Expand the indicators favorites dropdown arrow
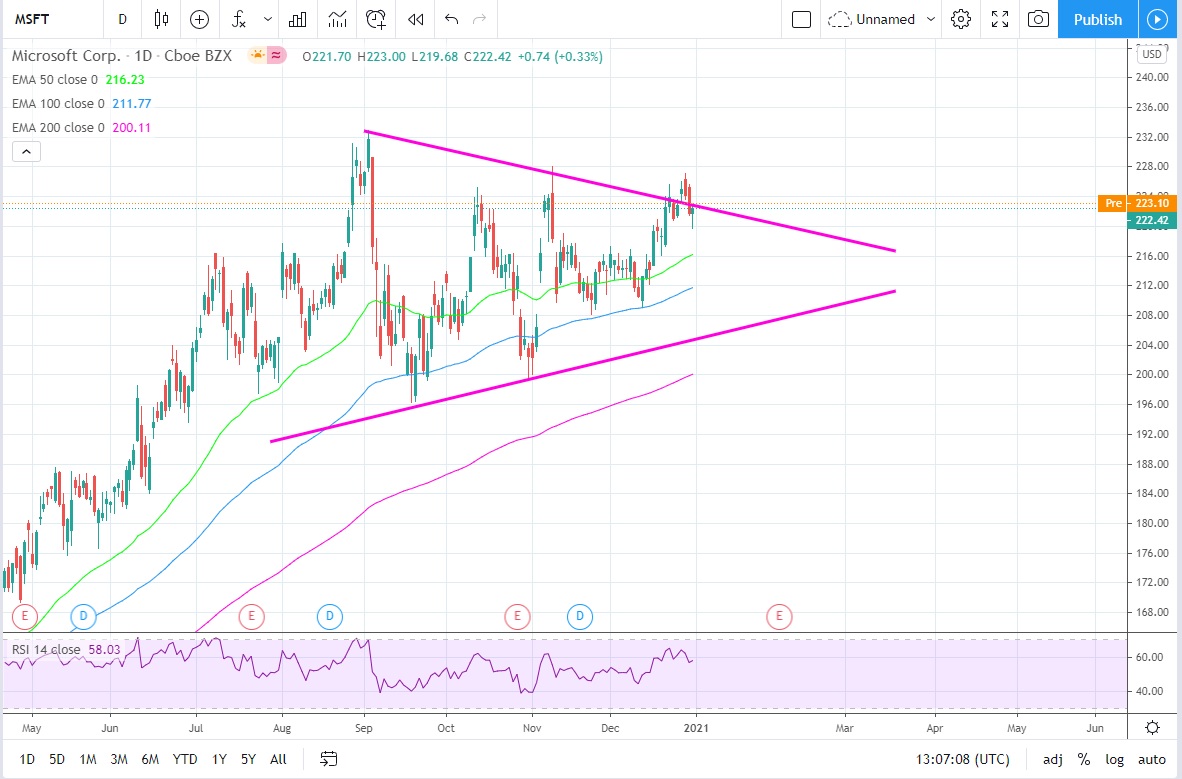The height and width of the screenshot is (779, 1182). tap(268, 19)
